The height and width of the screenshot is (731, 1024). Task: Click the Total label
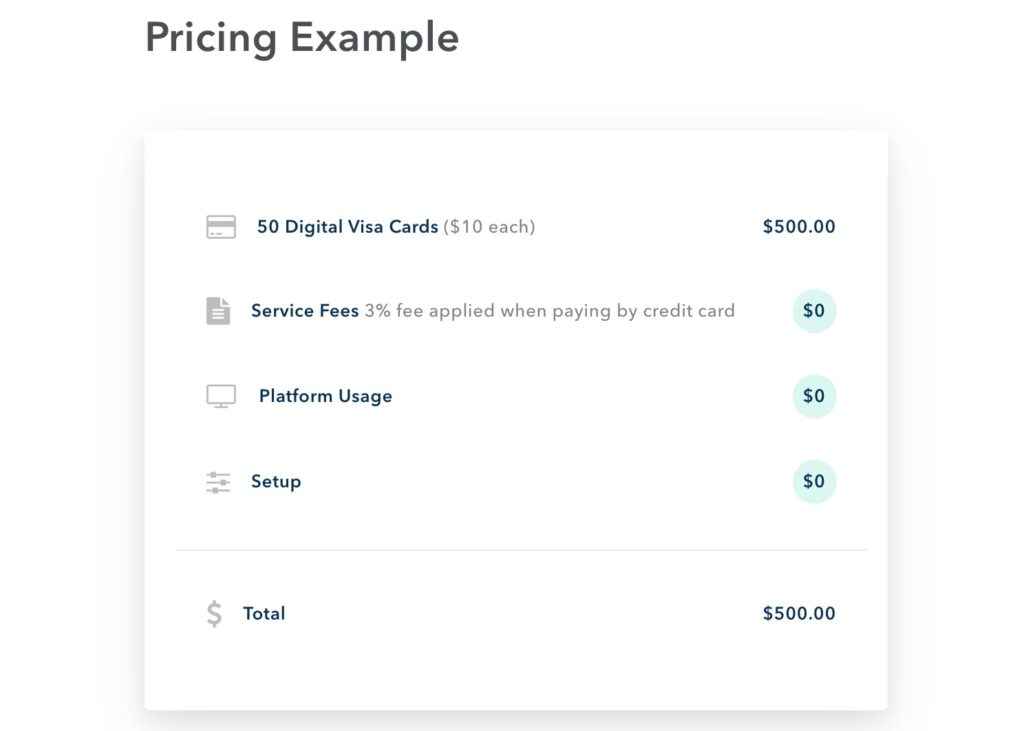(x=264, y=613)
